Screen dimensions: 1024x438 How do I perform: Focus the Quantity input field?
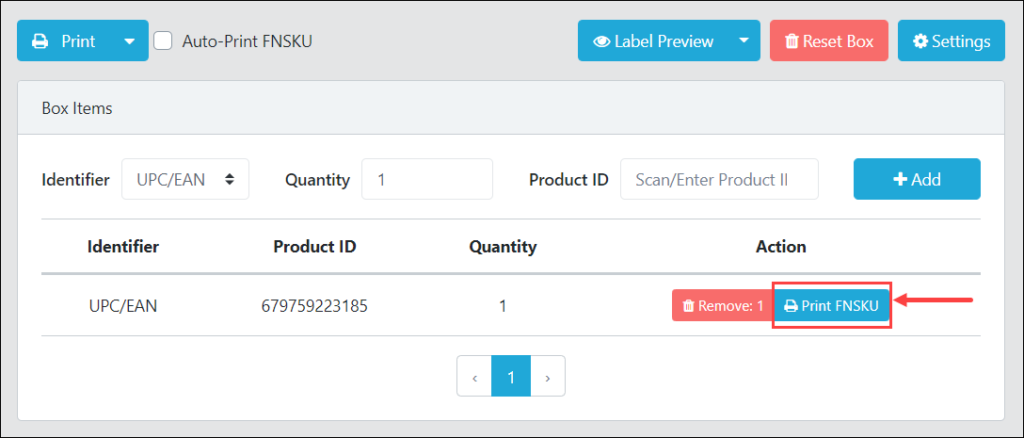point(427,179)
